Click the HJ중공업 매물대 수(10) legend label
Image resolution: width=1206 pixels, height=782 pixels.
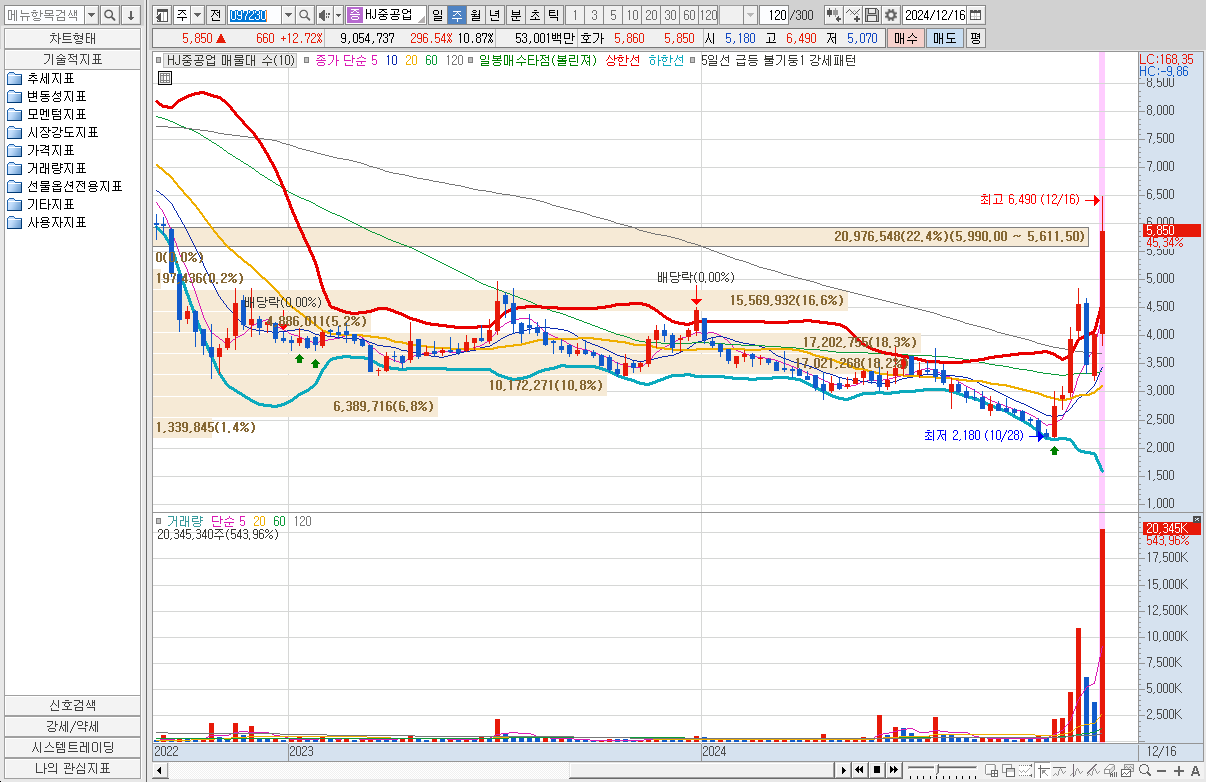click(x=230, y=60)
